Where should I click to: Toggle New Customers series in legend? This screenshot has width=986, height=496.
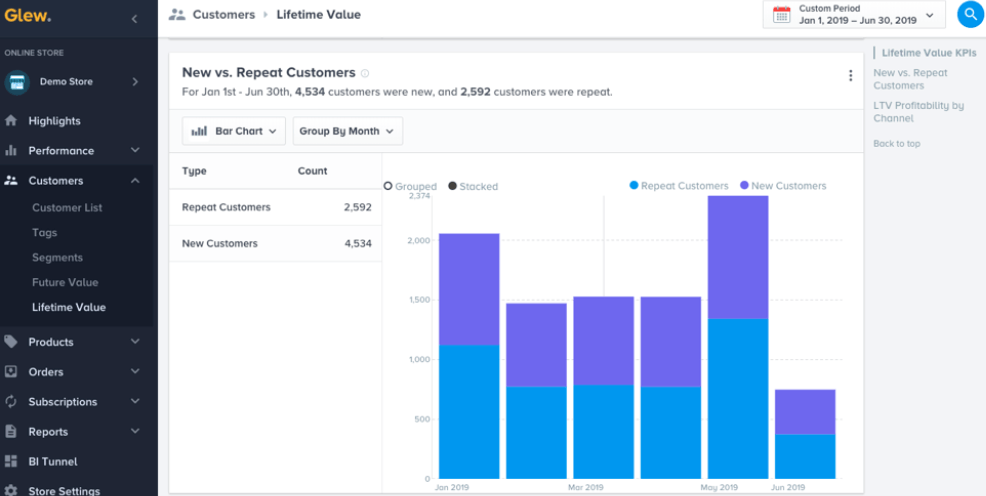(783, 186)
